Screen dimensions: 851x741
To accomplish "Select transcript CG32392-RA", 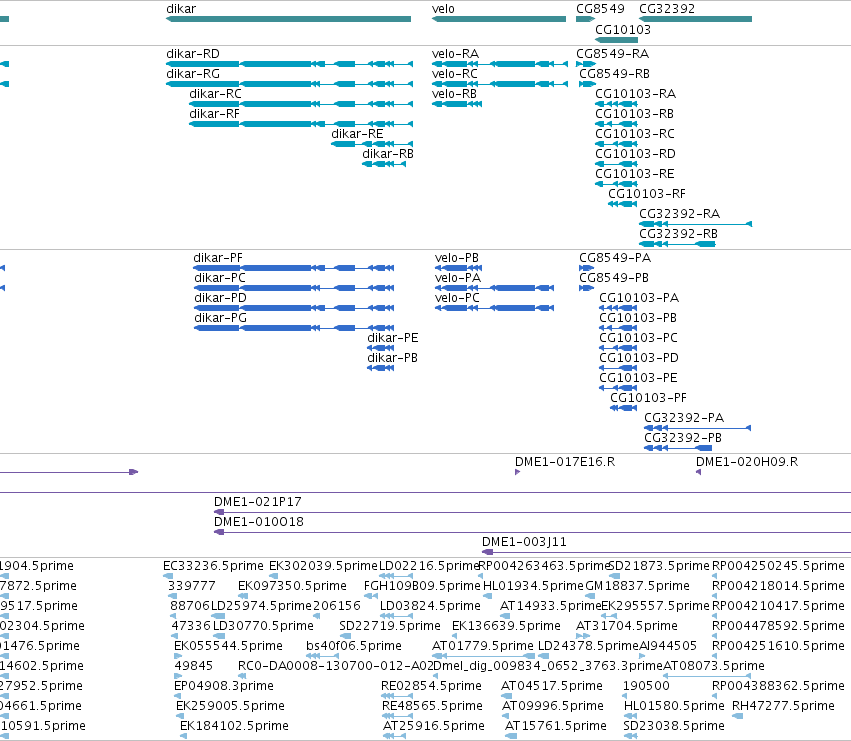I will coord(679,214).
